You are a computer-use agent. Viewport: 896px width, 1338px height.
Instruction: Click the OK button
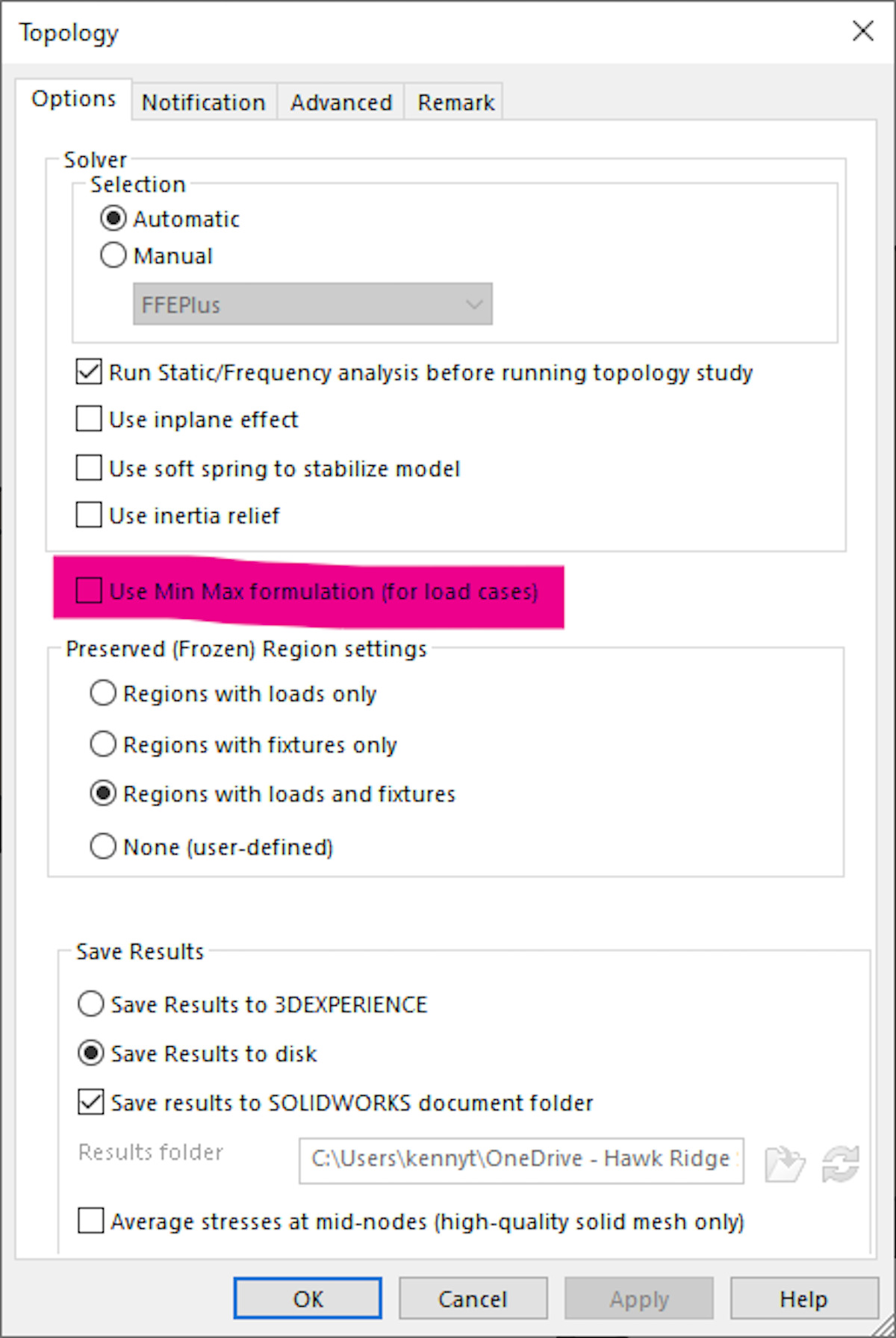(x=307, y=1298)
